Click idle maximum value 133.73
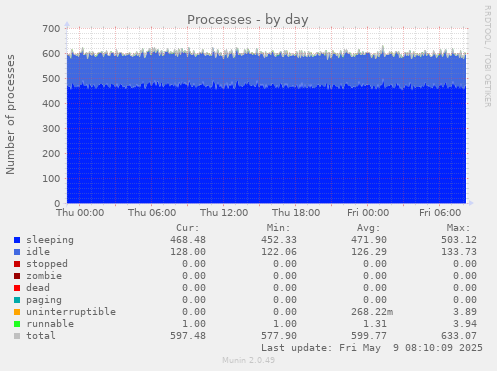 [459, 252]
